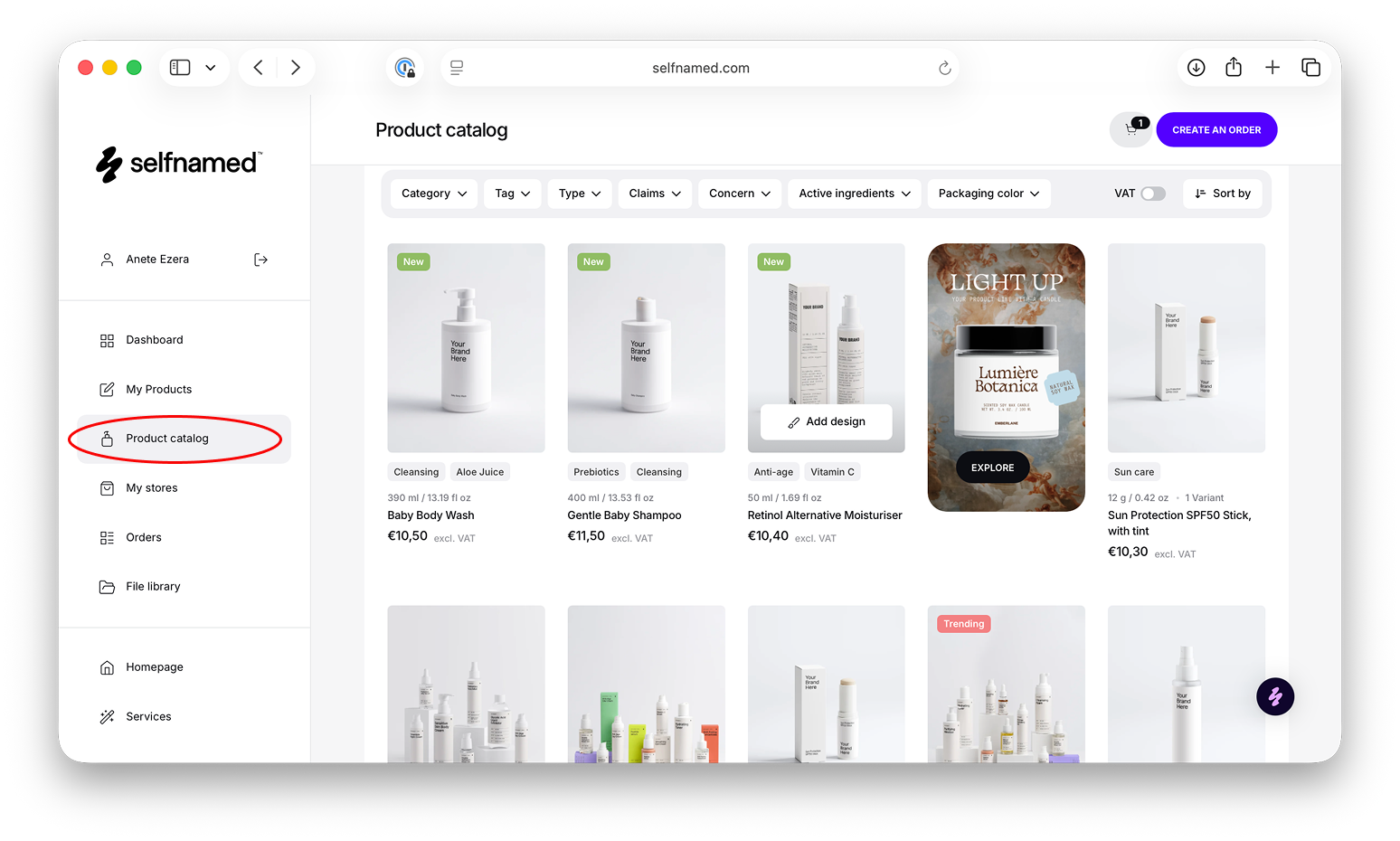Screen dimensions: 1400x841
Task: Click Add design on Retinol Moisturiser
Action: point(826,422)
